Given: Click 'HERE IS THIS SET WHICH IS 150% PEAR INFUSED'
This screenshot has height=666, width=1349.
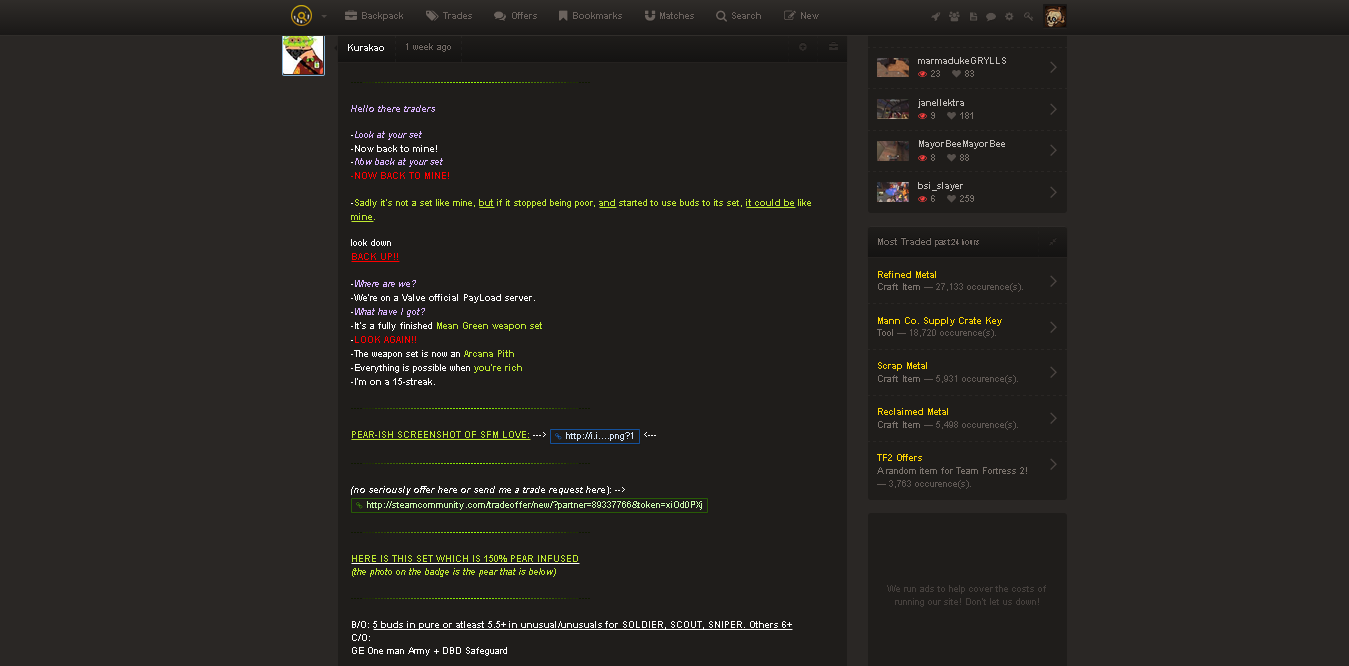Looking at the screenshot, I should click(465, 559).
